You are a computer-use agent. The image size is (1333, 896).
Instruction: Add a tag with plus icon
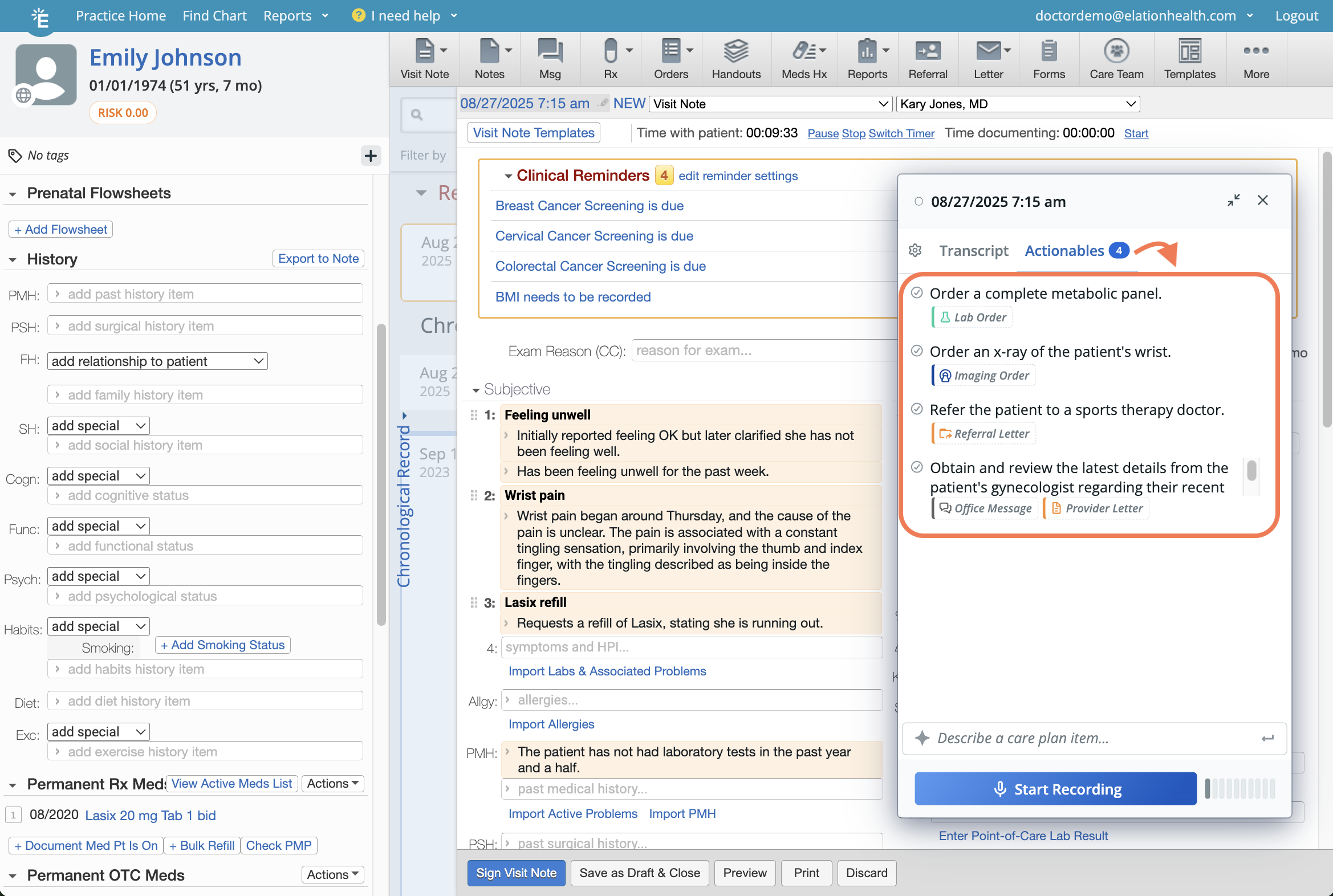371,156
